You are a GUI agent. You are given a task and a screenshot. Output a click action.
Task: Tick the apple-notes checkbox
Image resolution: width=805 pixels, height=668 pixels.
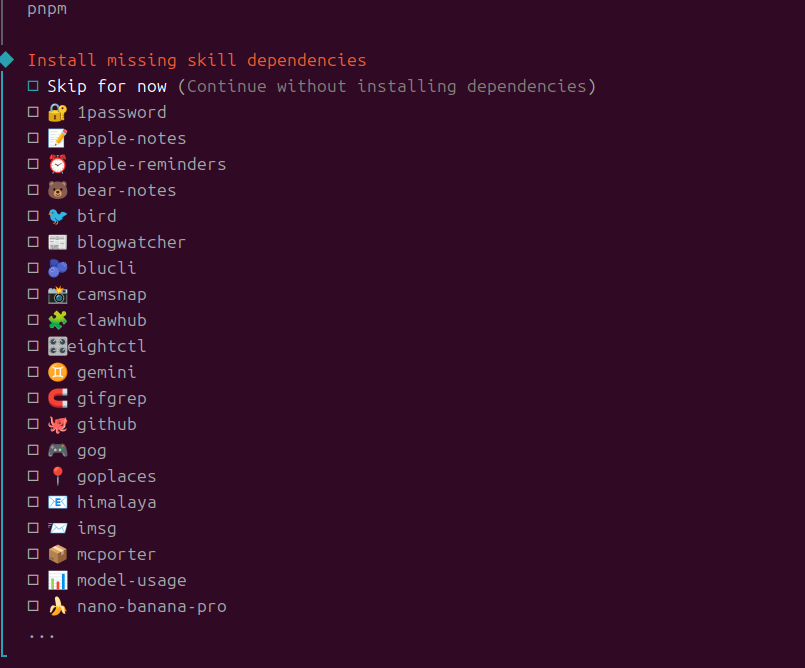(33, 138)
